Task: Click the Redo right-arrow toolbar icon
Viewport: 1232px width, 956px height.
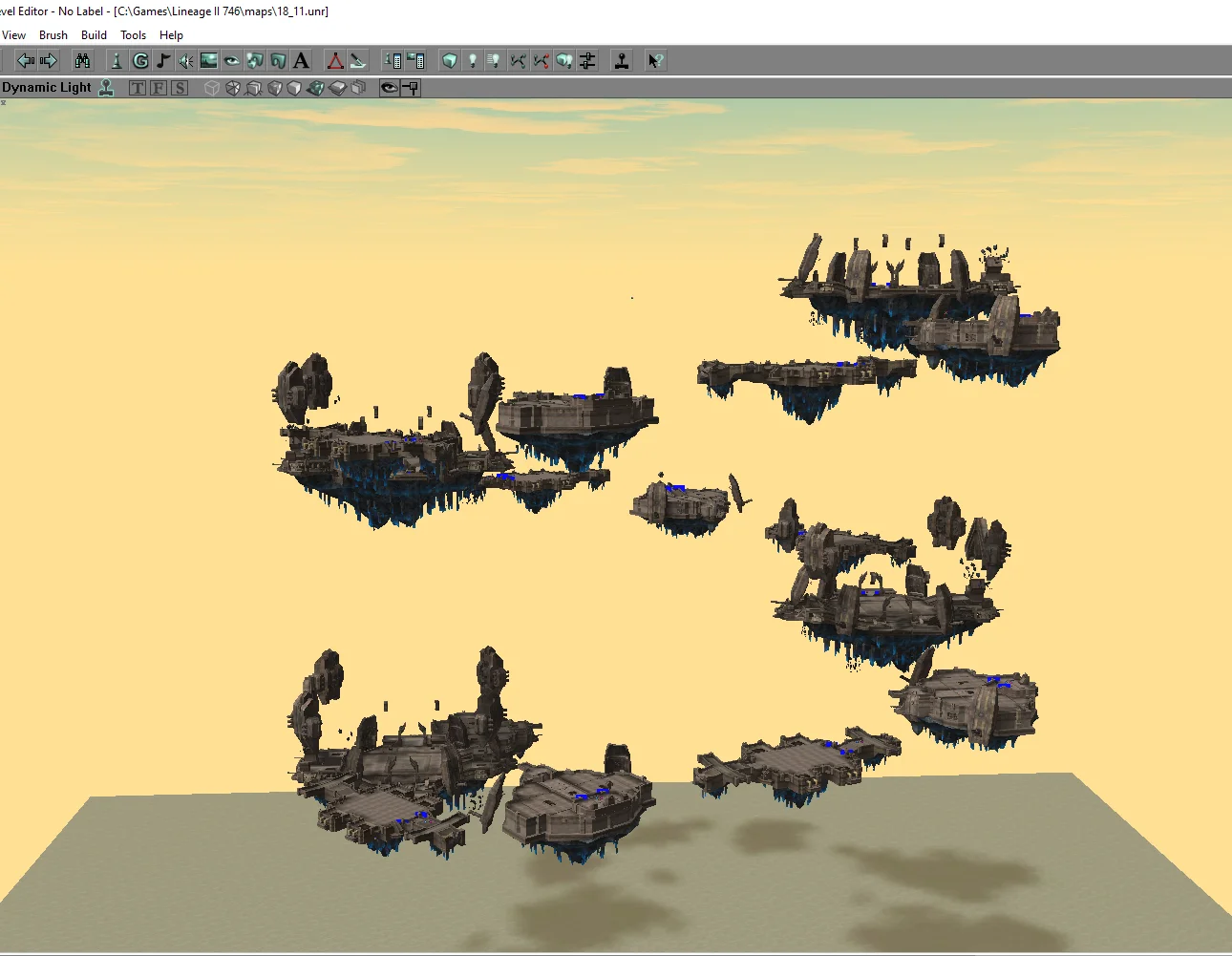Action: click(x=49, y=61)
